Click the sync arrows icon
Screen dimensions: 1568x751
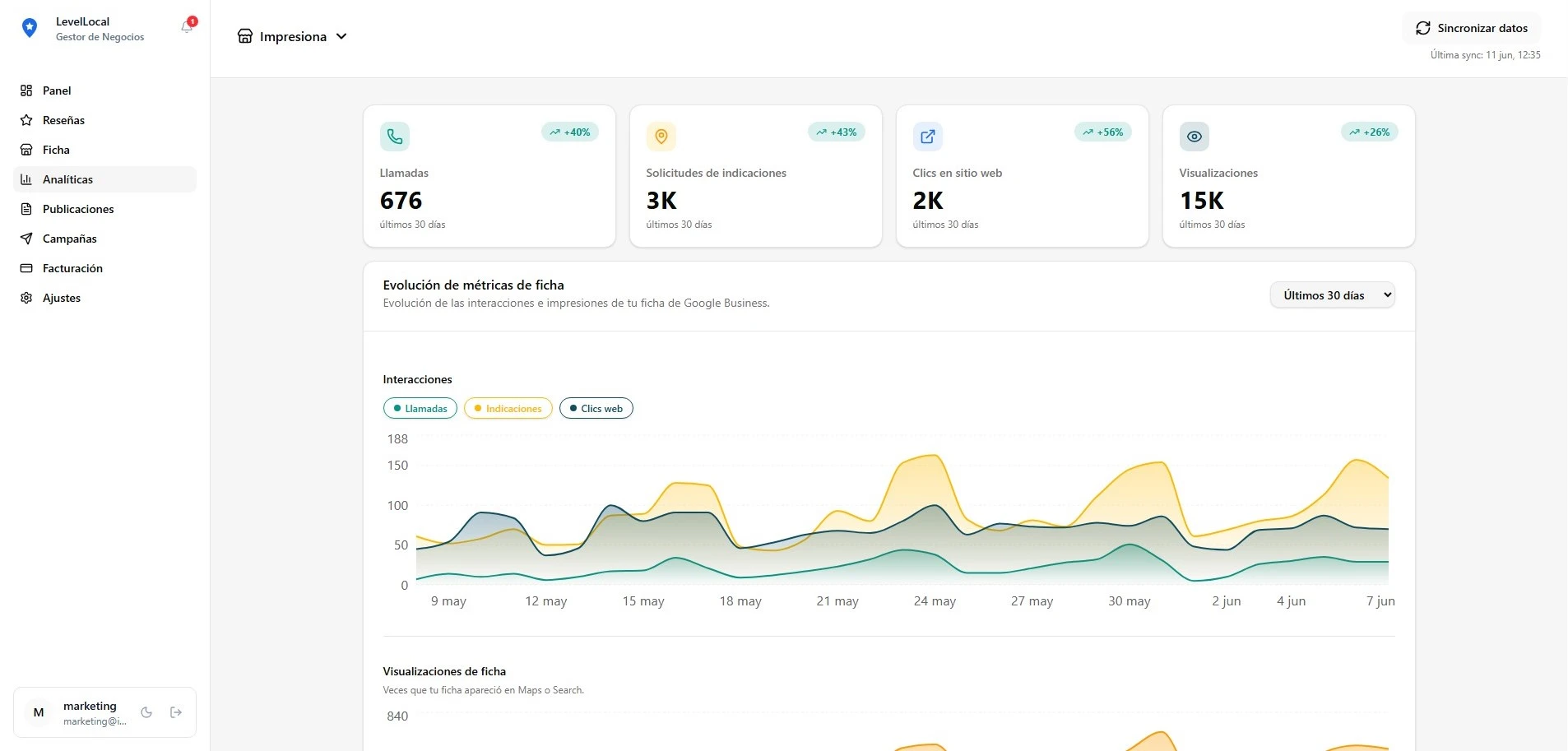[1423, 28]
